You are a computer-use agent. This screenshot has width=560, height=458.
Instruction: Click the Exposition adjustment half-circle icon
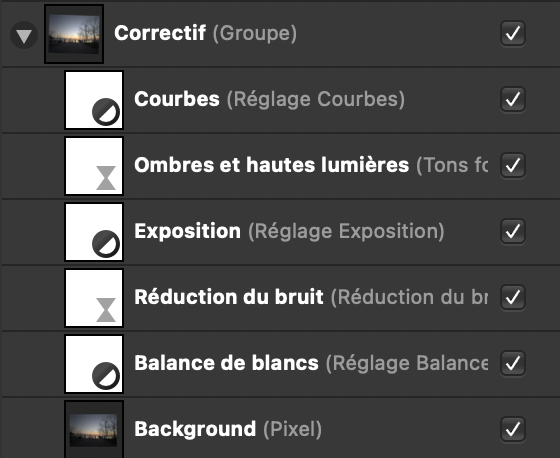point(106,244)
